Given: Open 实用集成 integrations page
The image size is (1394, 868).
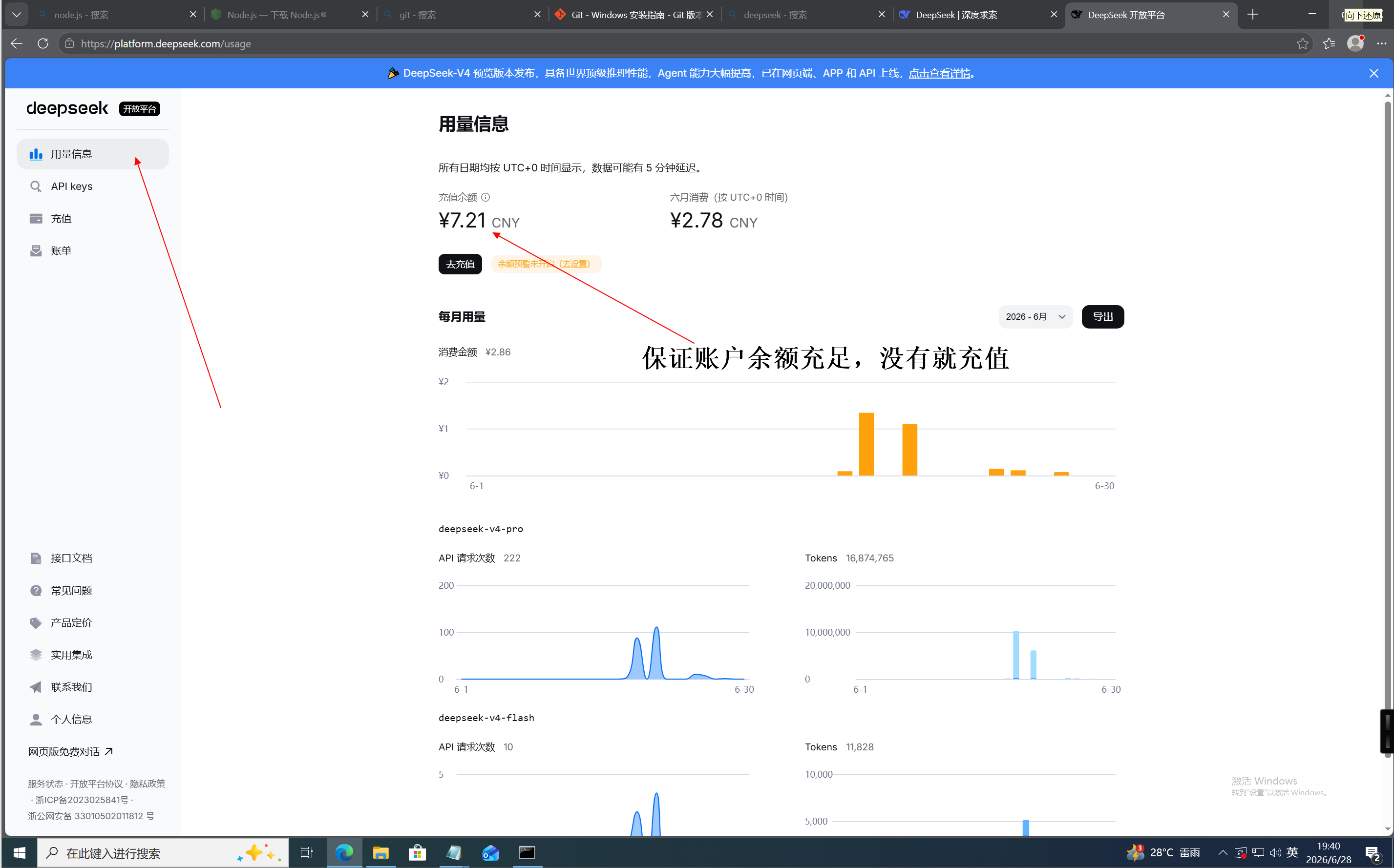Looking at the screenshot, I should point(92,655).
